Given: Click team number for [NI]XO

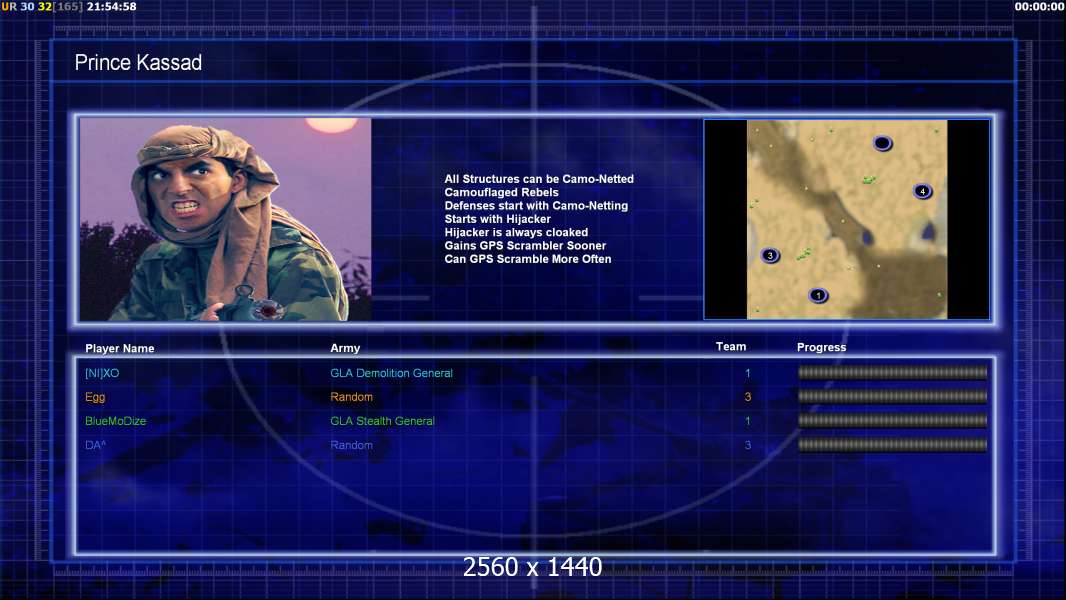Looking at the screenshot, I should point(747,373).
